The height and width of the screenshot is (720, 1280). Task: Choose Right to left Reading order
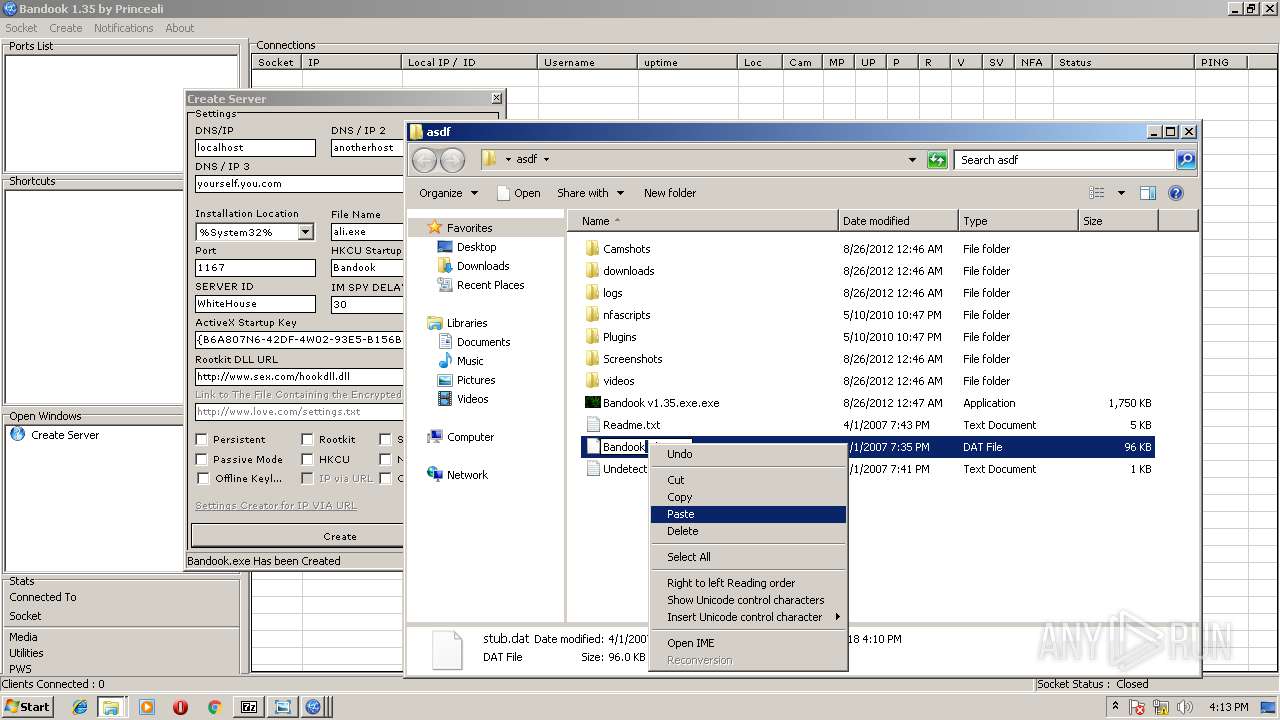click(748, 583)
